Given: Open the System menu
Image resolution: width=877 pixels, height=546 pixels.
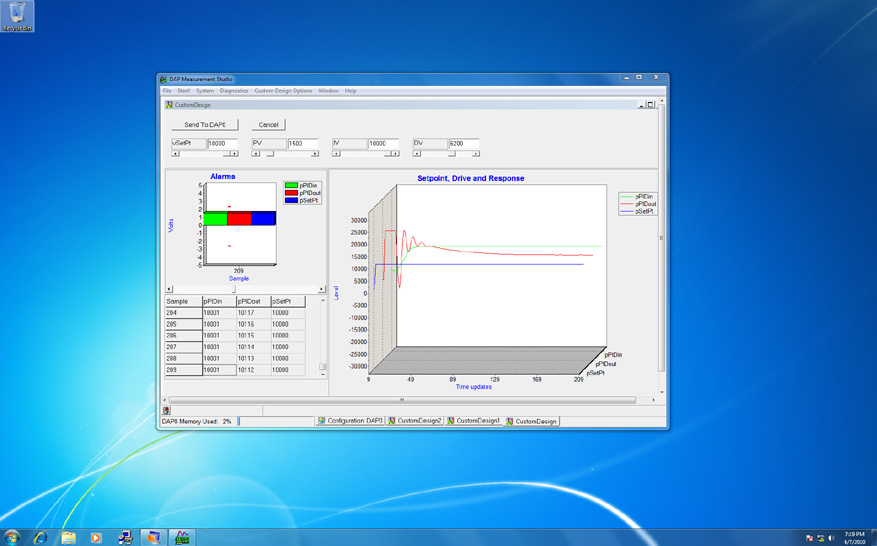Looking at the screenshot, I should coord(205,91).
